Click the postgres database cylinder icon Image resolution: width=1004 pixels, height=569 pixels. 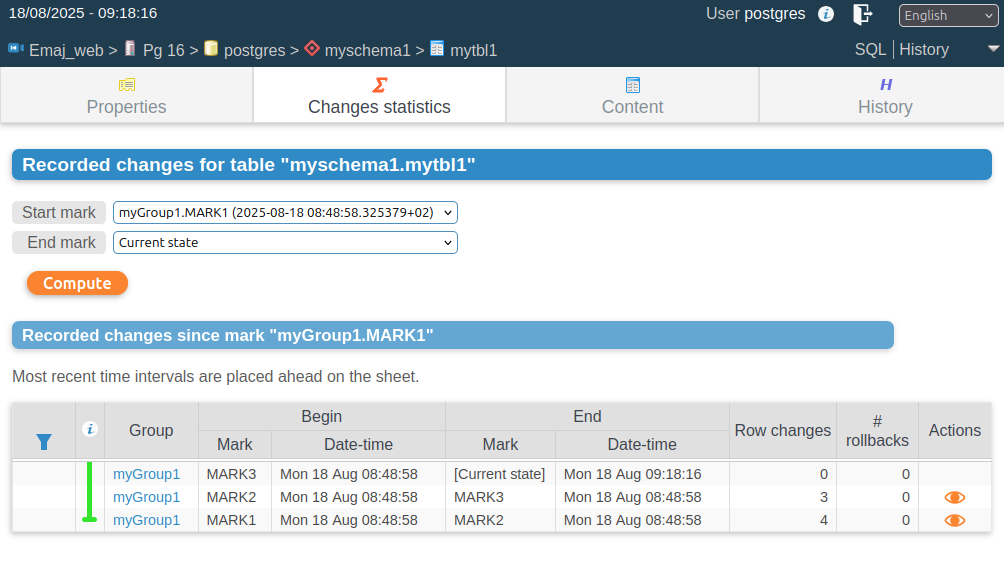click(x=211, y=49)
